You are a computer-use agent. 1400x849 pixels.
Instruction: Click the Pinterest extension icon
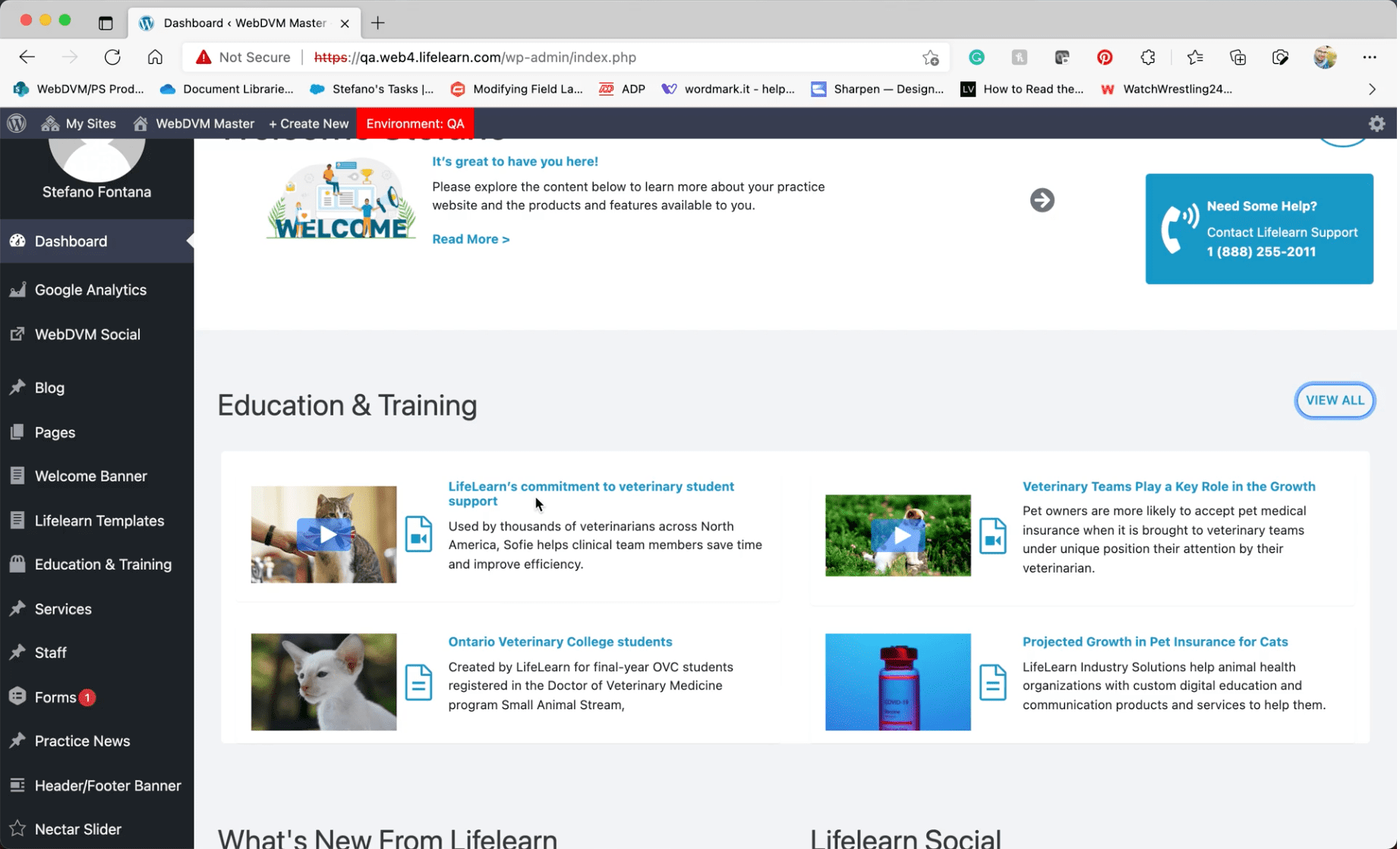tap(1105, 57)
